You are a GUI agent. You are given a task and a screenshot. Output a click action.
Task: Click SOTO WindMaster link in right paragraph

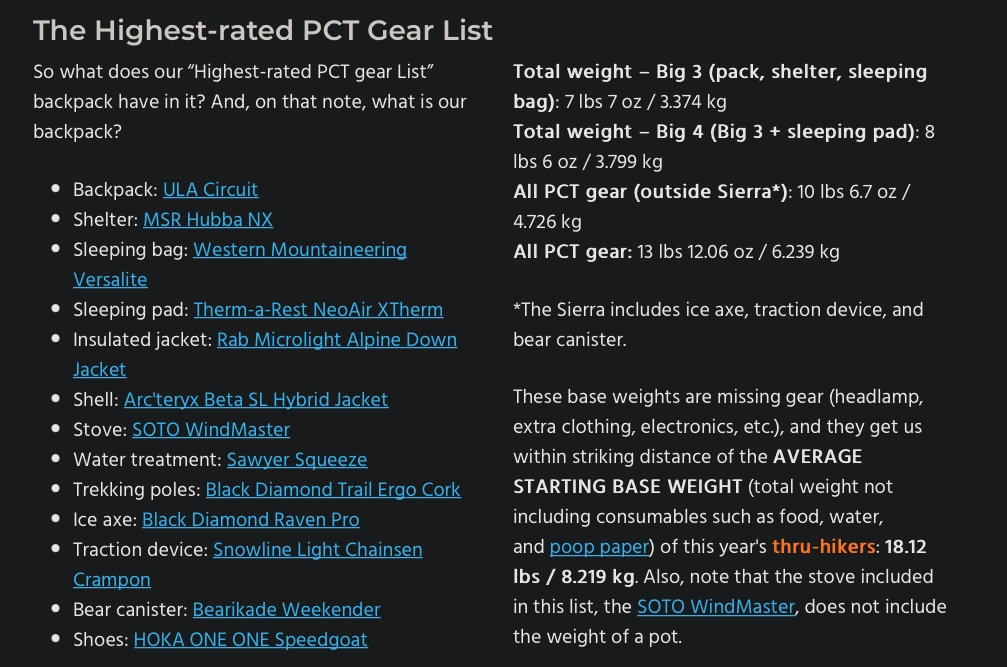(x=716, y=607)
